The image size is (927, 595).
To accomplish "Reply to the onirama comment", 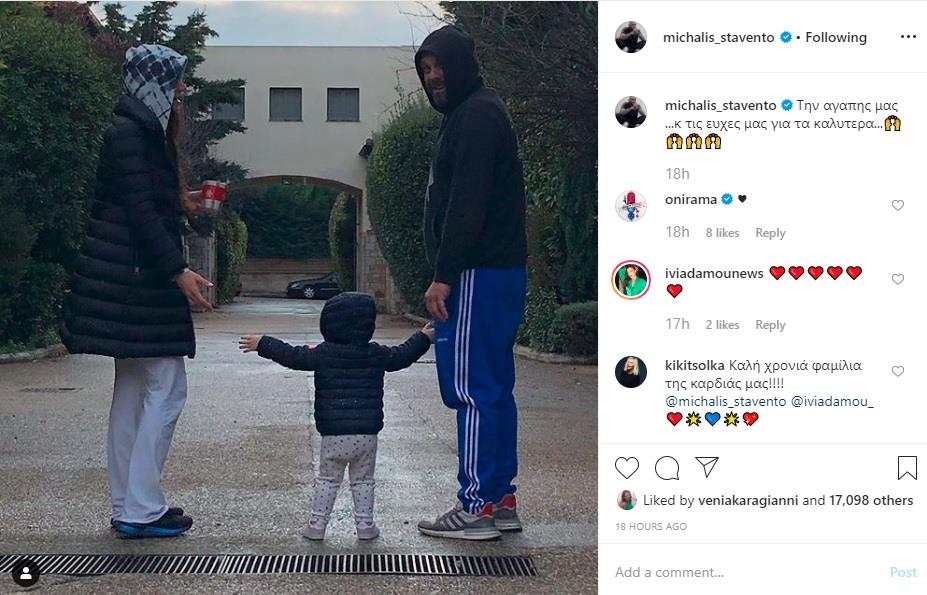I will pyautogui.click(x=770, y=233).
